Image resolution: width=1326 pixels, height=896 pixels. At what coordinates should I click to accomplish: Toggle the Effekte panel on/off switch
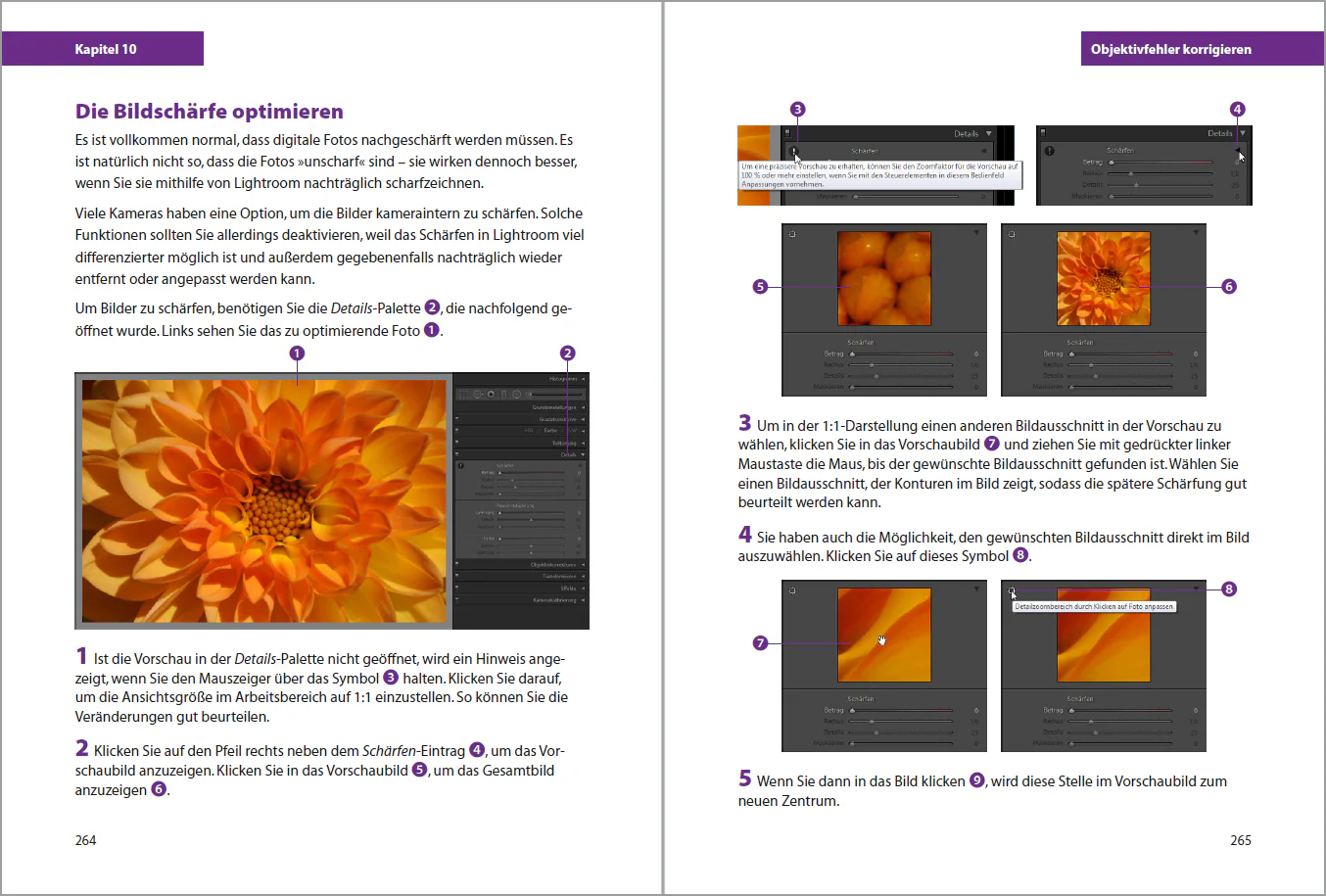457,589
